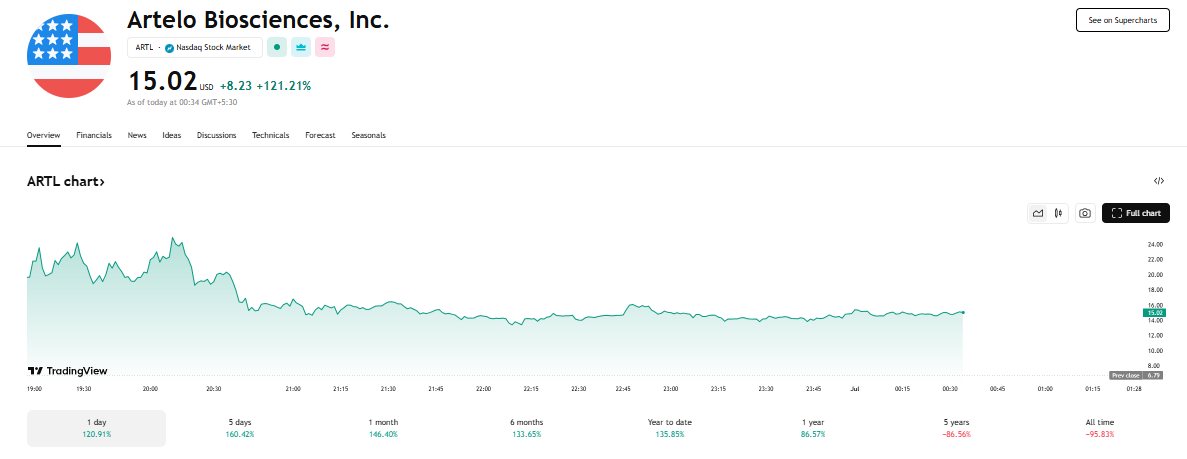Viewport: 1187px width, 459px height.
Task: Open the Discussions tab
Action: (217, 136)
